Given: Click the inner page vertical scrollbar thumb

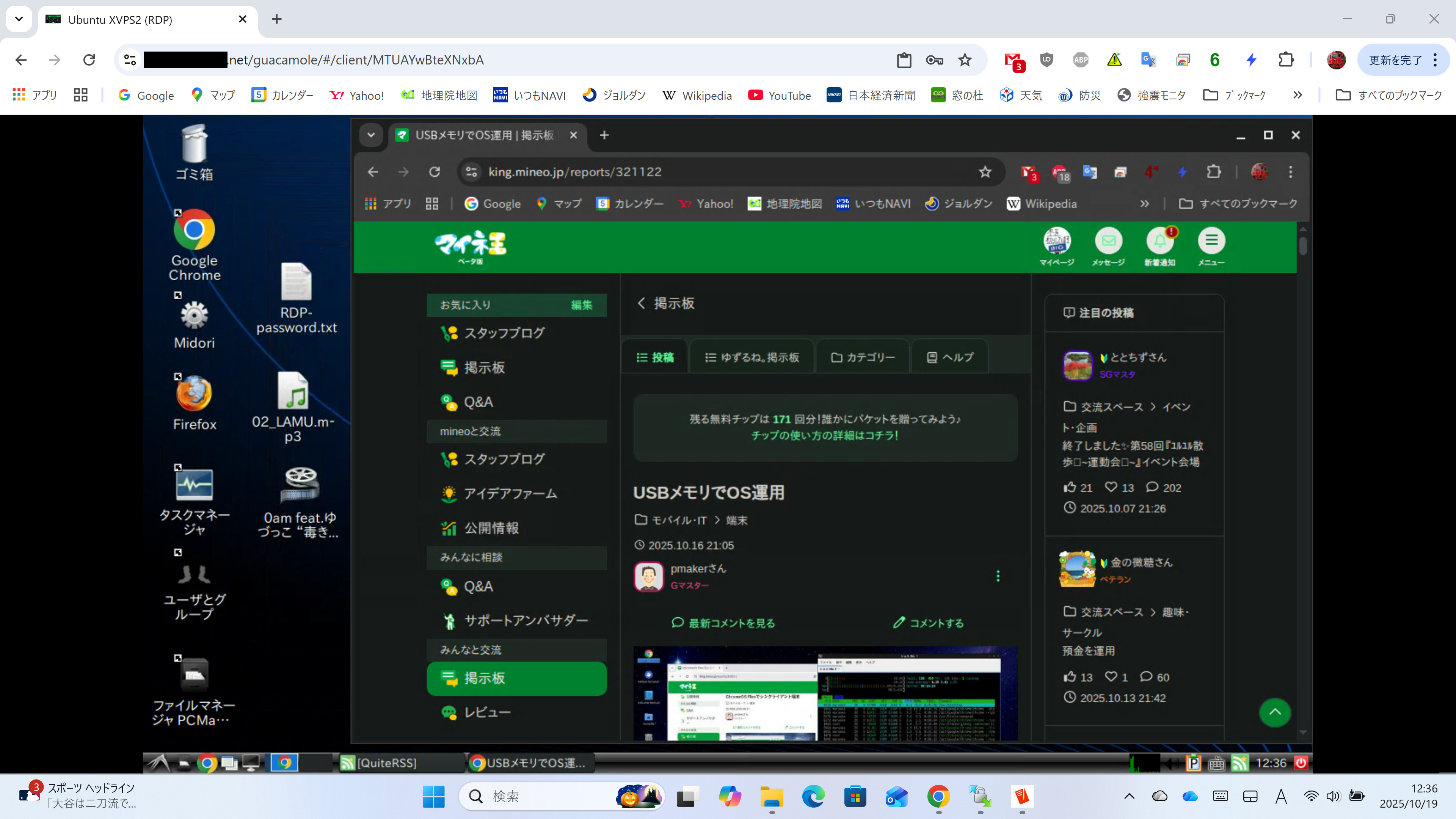Looking at the screenshot, I should pos(1303,246).
